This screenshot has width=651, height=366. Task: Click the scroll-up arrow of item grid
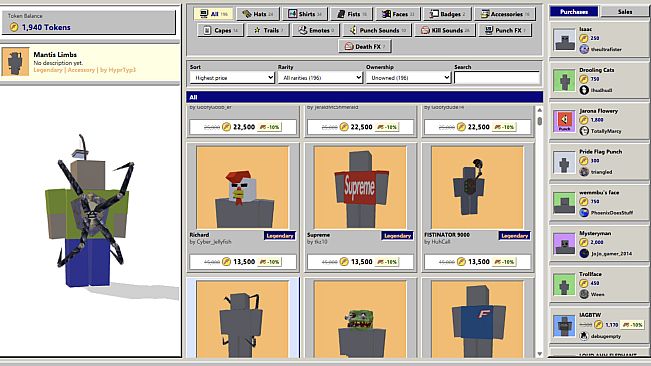point(539,110)
